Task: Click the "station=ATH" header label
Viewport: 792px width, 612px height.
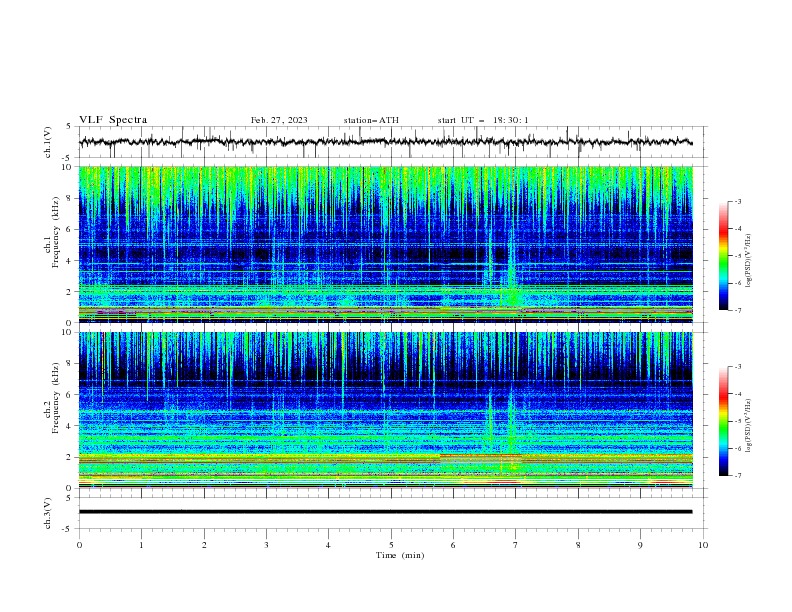Action: coord(371,120)
